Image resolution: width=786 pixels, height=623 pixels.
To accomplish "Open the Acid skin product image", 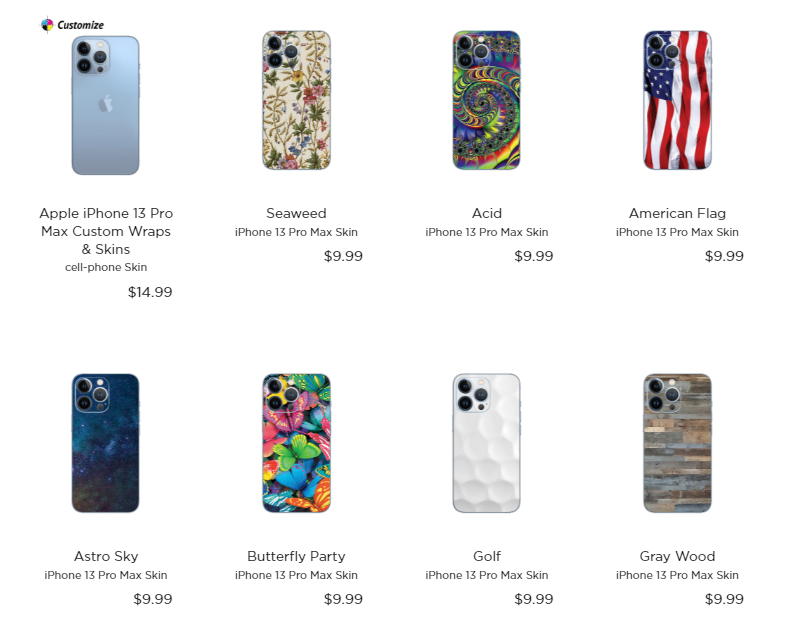I will click(x=486, y=100).
